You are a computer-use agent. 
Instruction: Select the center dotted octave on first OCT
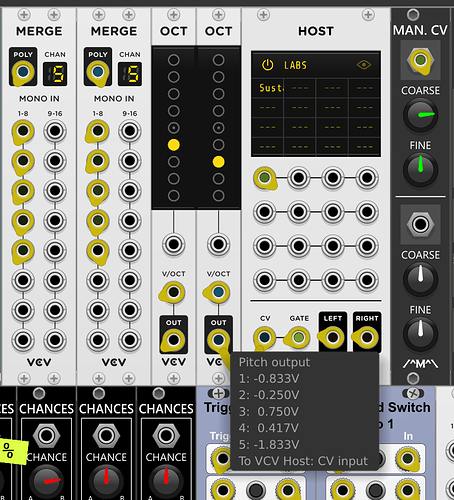[x=174, y=128]
